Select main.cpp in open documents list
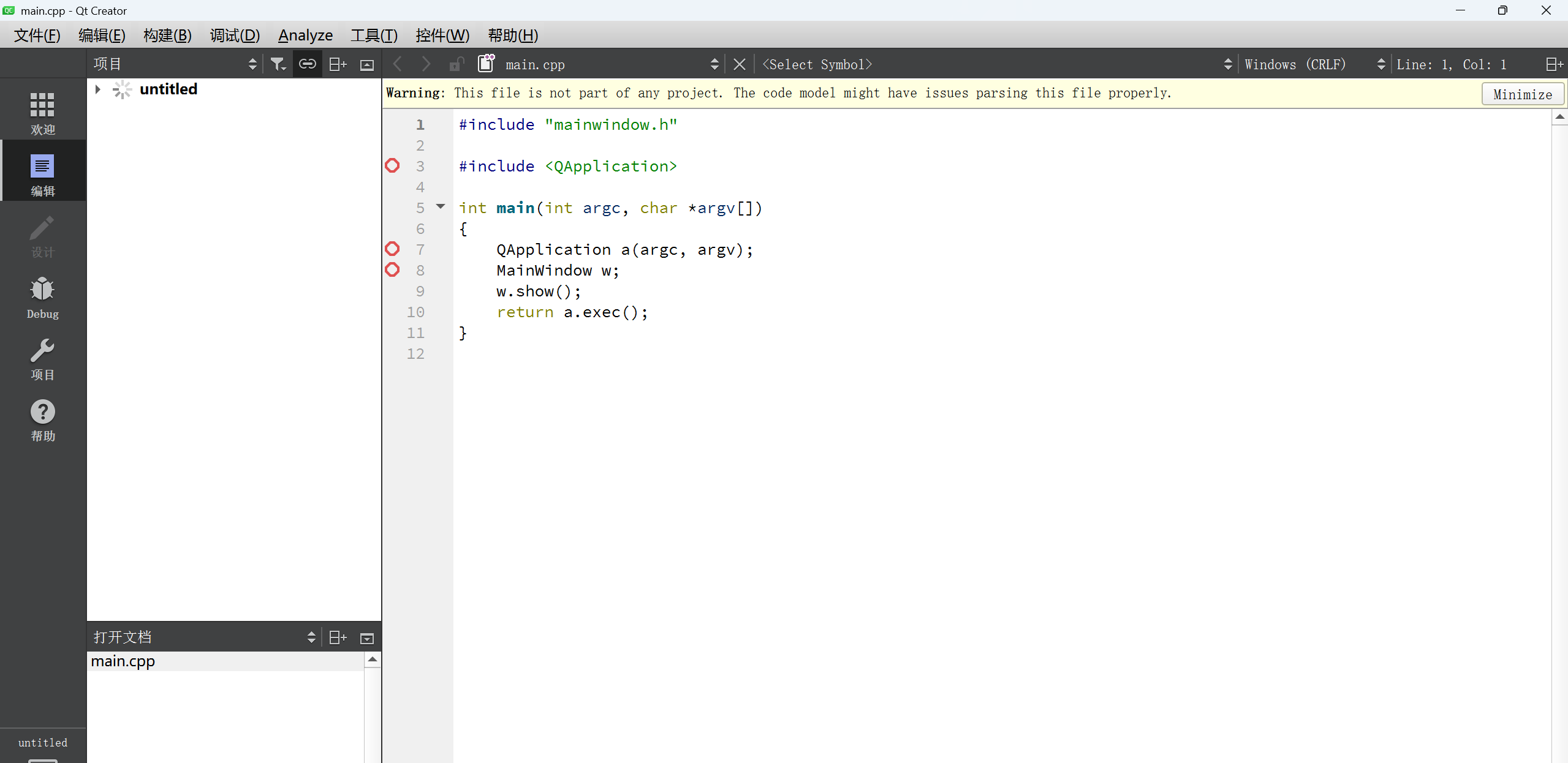This screenshot has width=1568, height=763. (x=123, y=661)
